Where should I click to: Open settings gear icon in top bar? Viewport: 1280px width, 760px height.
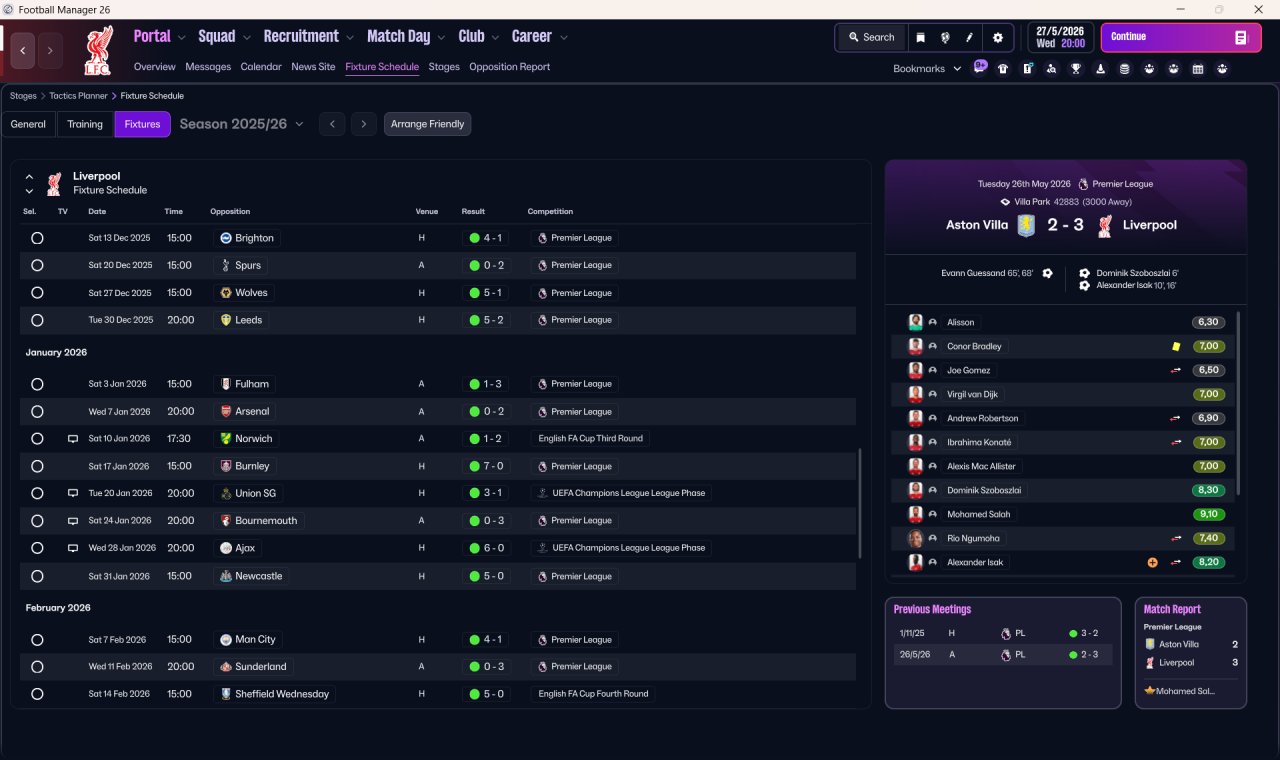click(x=997, y=37)
